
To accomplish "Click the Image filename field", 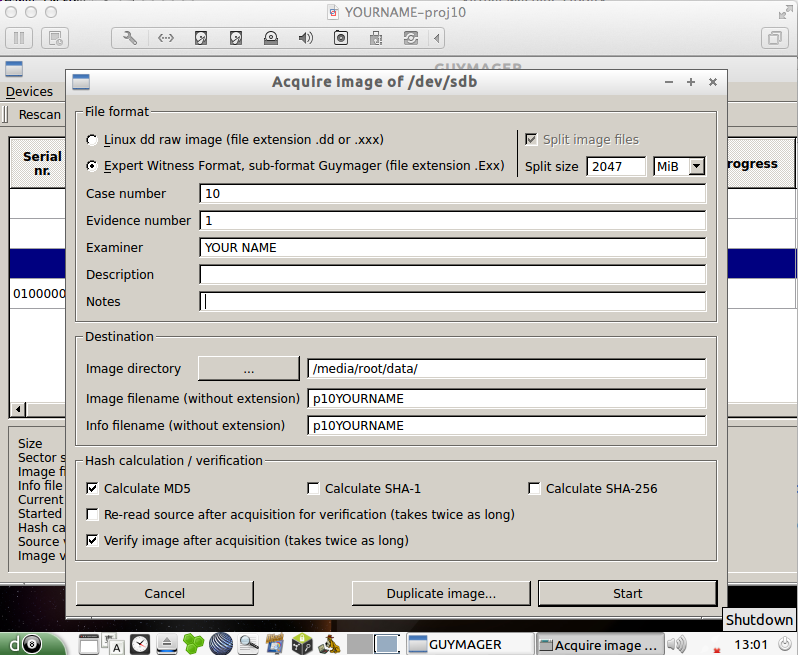I will 506,398.
